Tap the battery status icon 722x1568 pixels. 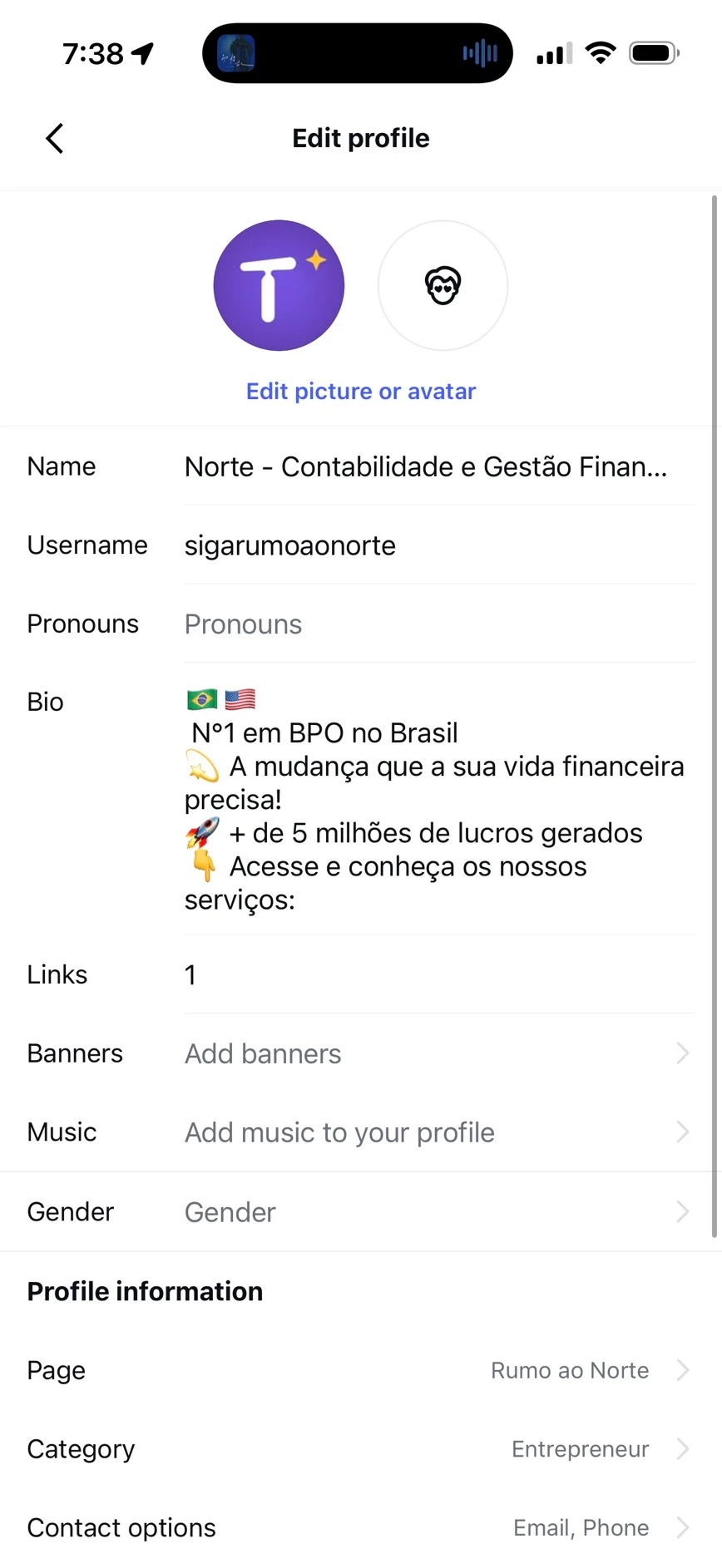[655, 53]
